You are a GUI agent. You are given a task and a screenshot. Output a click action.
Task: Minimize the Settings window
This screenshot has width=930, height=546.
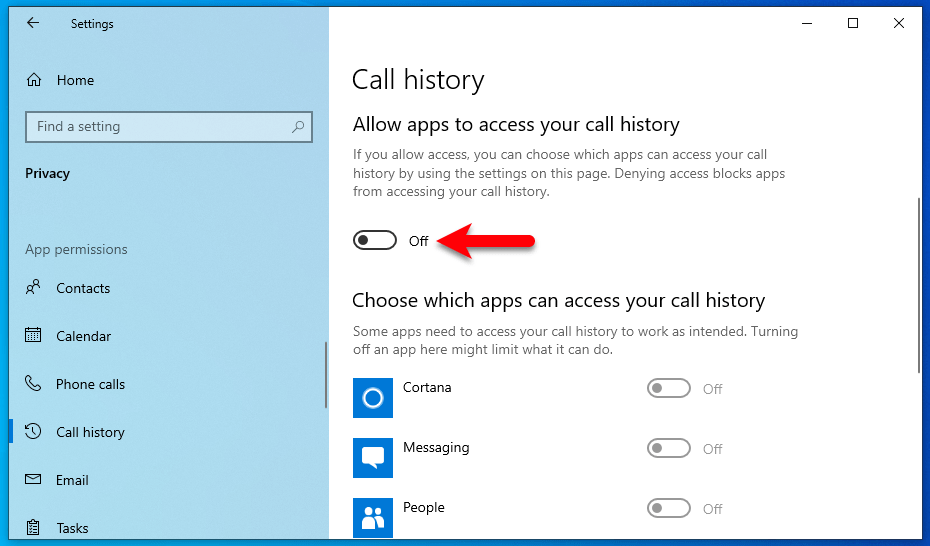point(807,23)
